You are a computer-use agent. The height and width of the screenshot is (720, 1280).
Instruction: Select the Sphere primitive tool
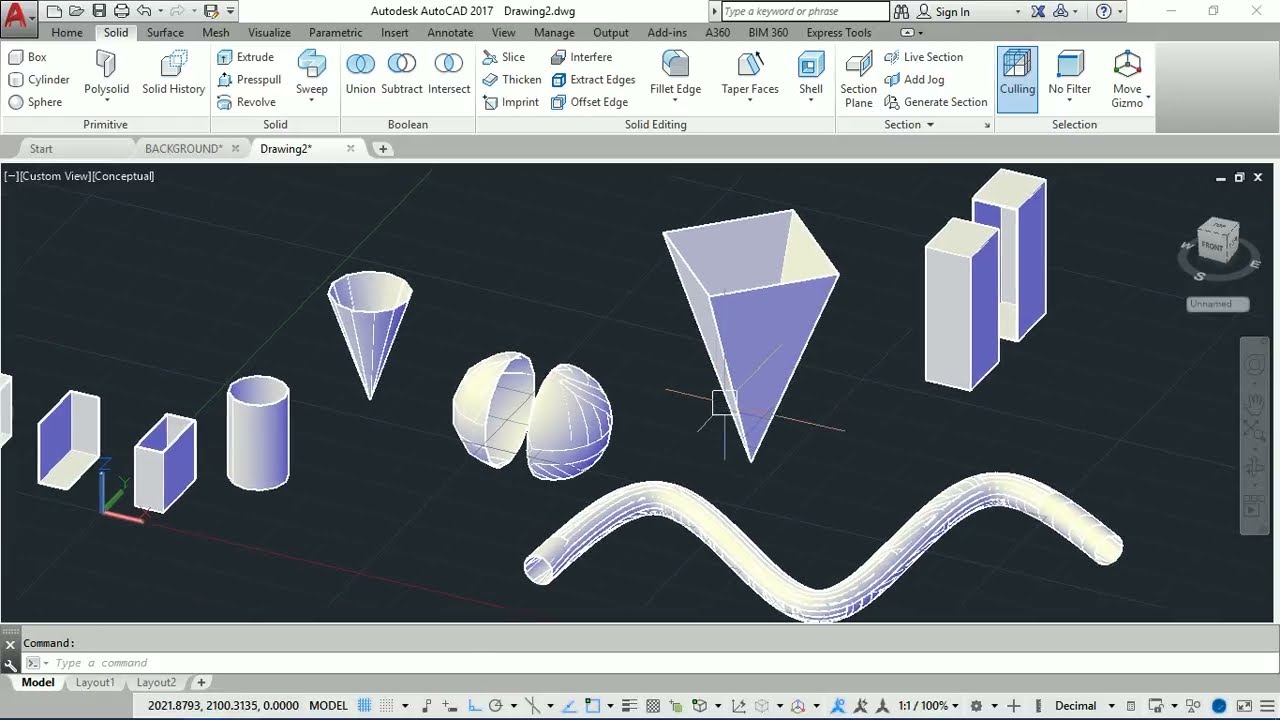[x=35, y=102]
